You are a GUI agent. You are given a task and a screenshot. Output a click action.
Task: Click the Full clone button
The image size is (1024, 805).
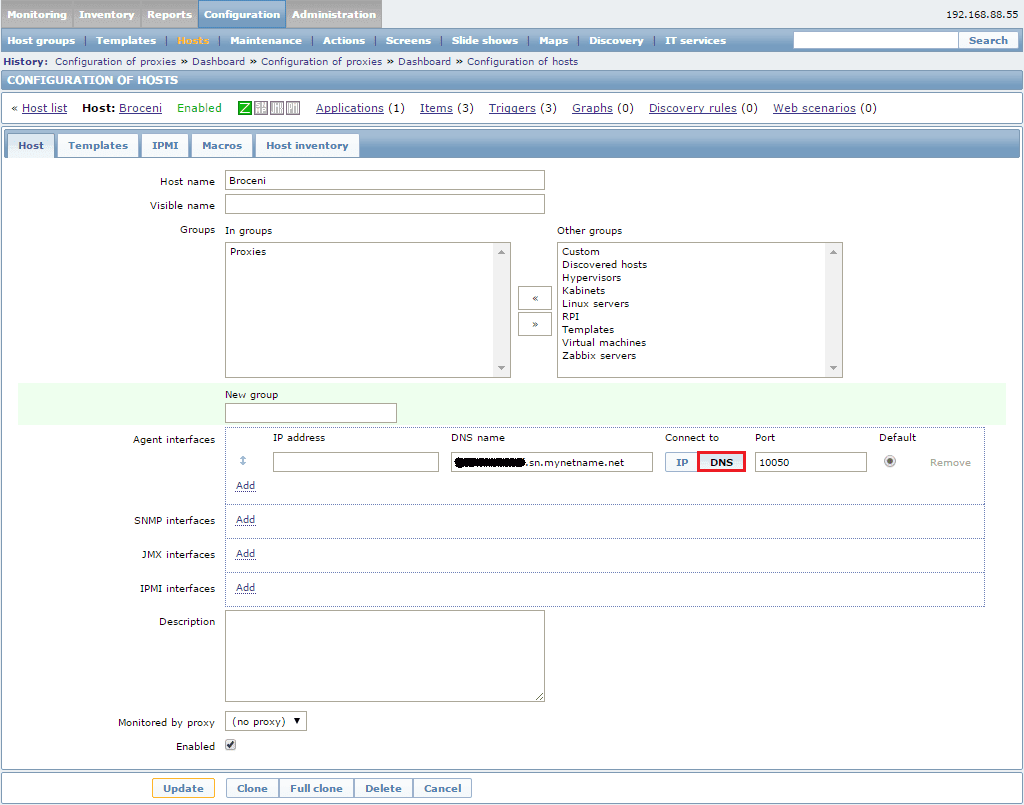coord(316,788)
